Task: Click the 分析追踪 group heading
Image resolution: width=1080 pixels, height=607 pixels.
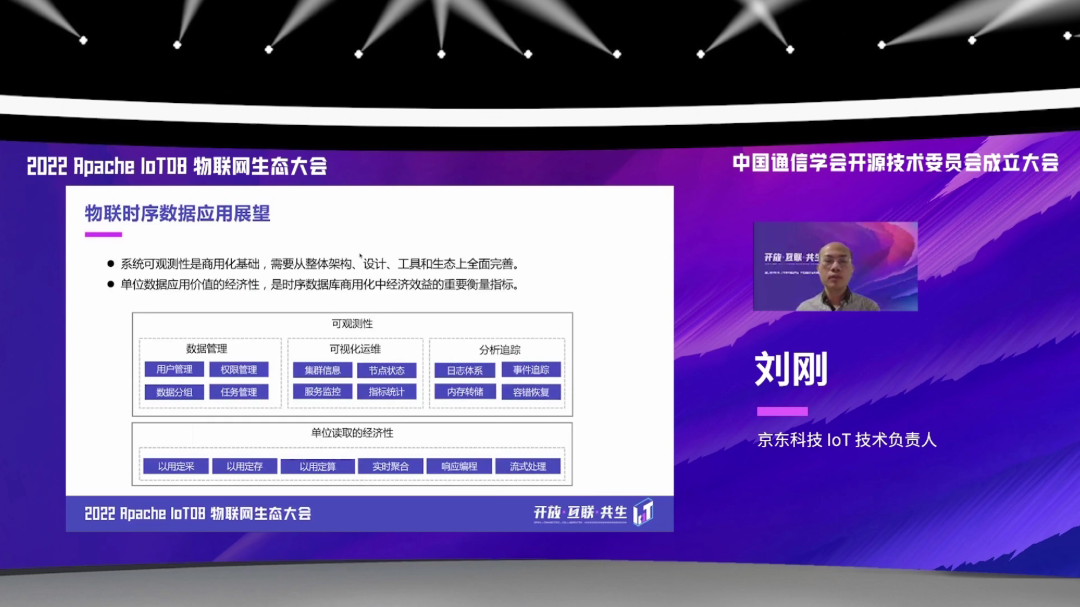Action: (x=500, y=349)
